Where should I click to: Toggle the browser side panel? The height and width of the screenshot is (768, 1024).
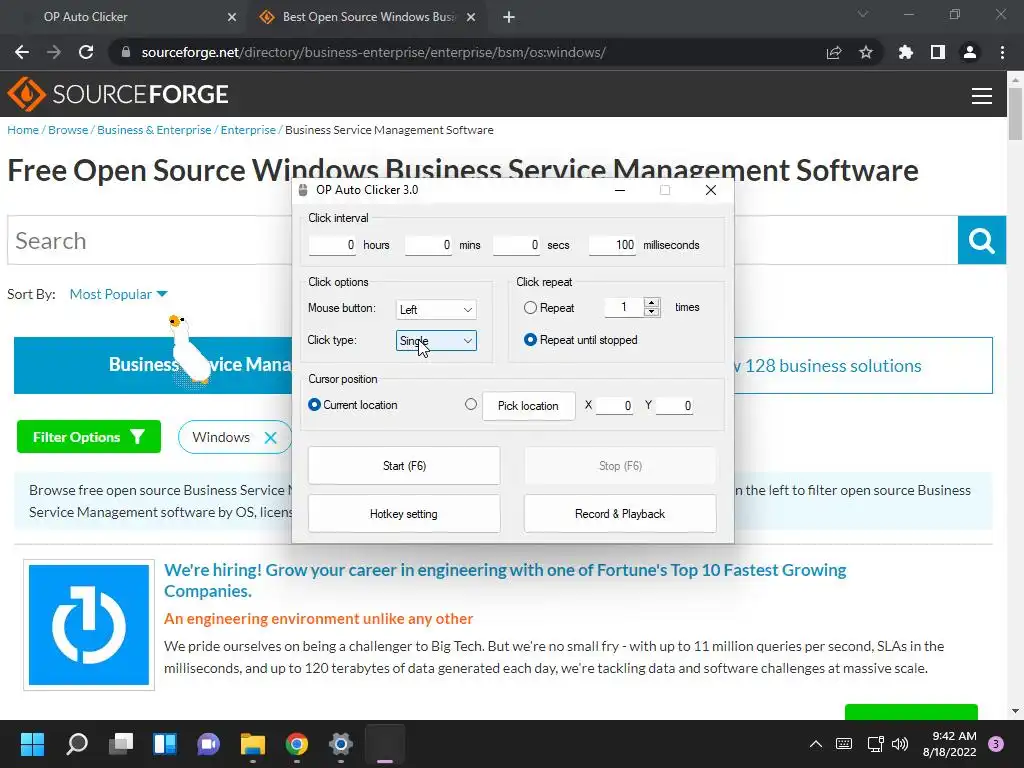pyautogui.click(x=938, y=52)
